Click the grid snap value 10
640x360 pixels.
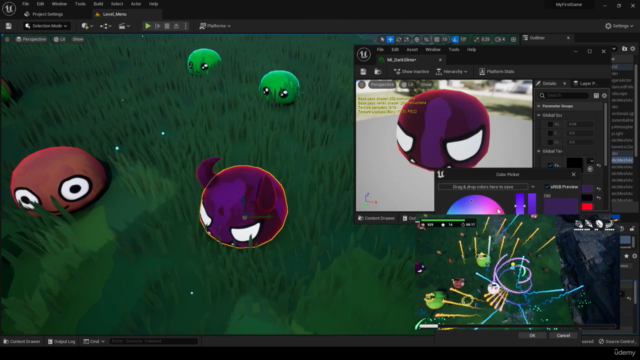tap(444, 39)
